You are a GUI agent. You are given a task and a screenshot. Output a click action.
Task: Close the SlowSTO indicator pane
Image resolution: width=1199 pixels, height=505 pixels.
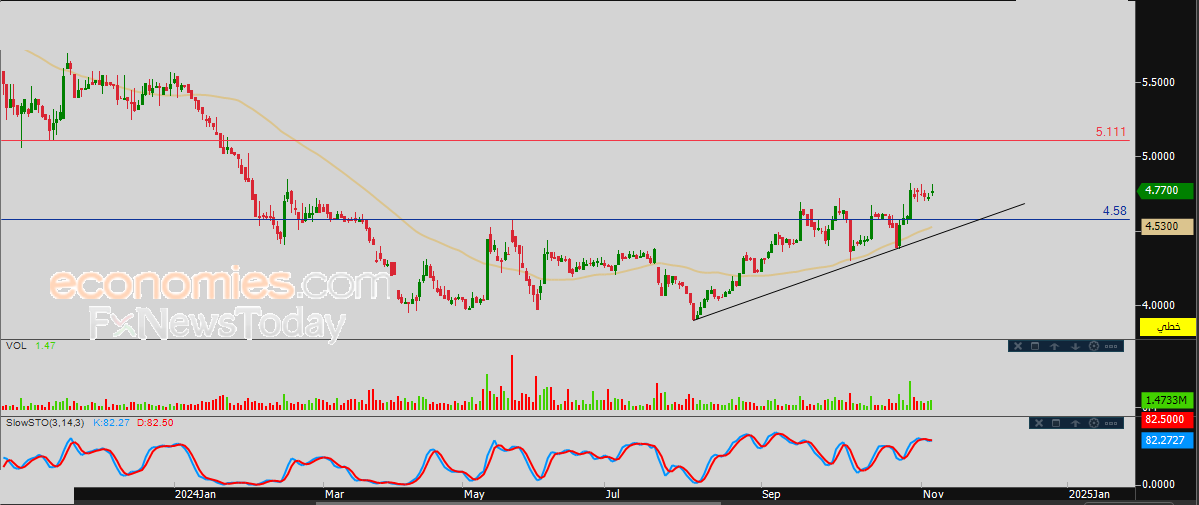tap(1039, 423)
